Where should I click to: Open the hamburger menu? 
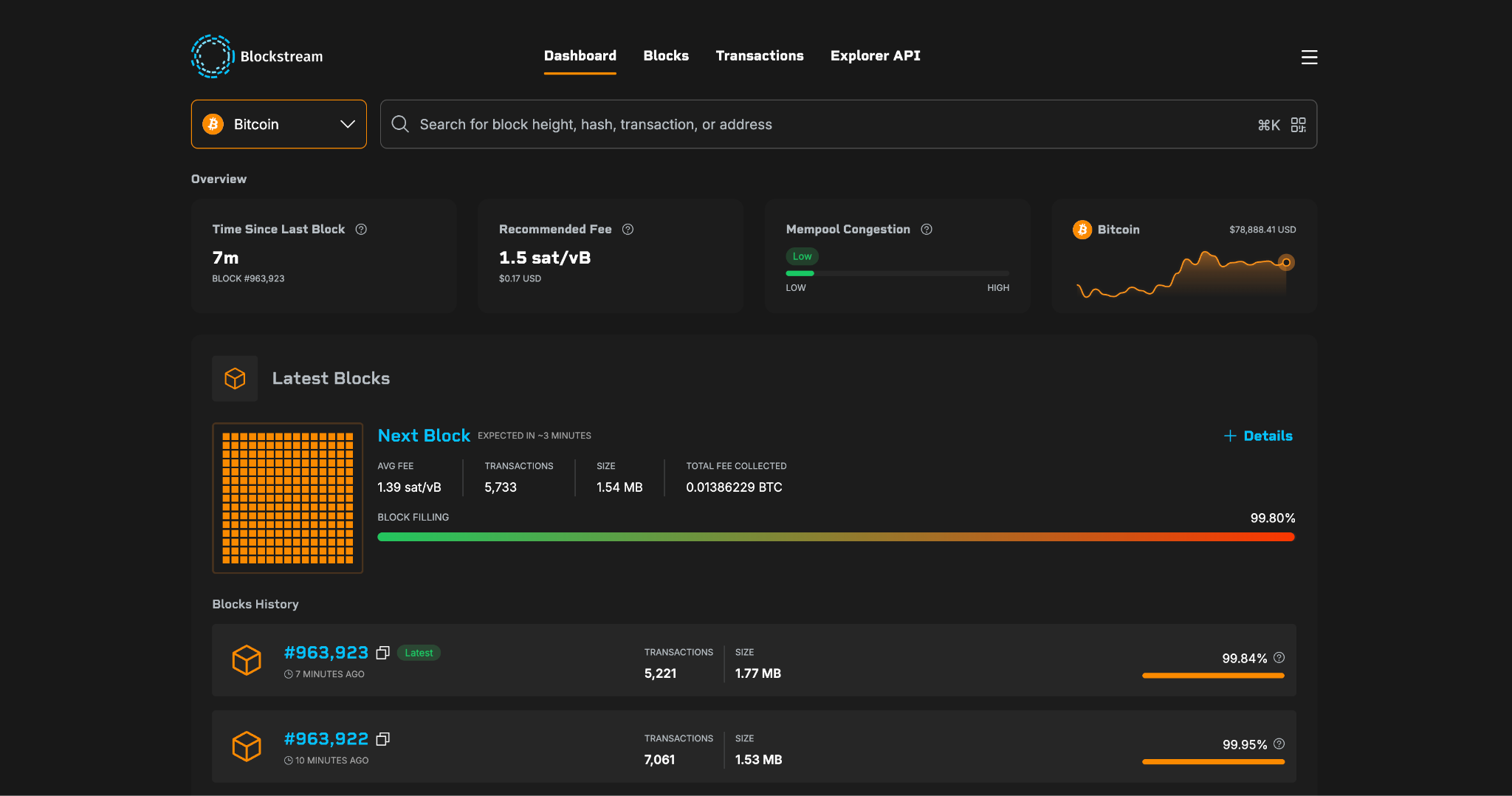pyautogui.click(x=1309, y=57)
